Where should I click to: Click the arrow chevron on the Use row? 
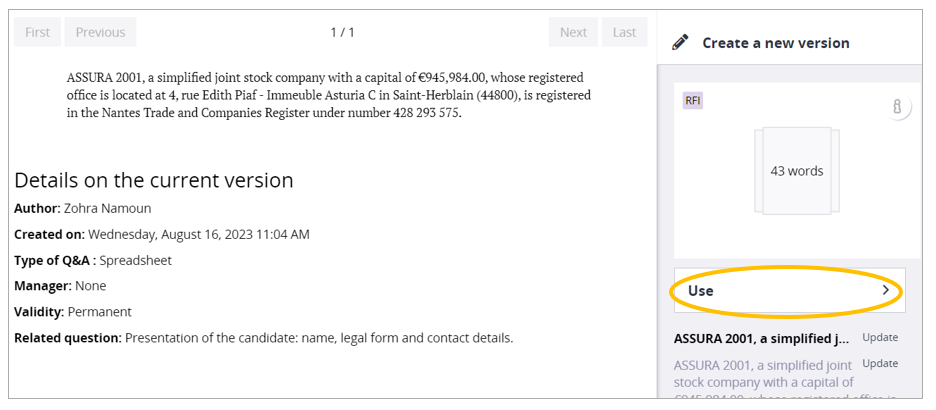(x=885, y=290)
